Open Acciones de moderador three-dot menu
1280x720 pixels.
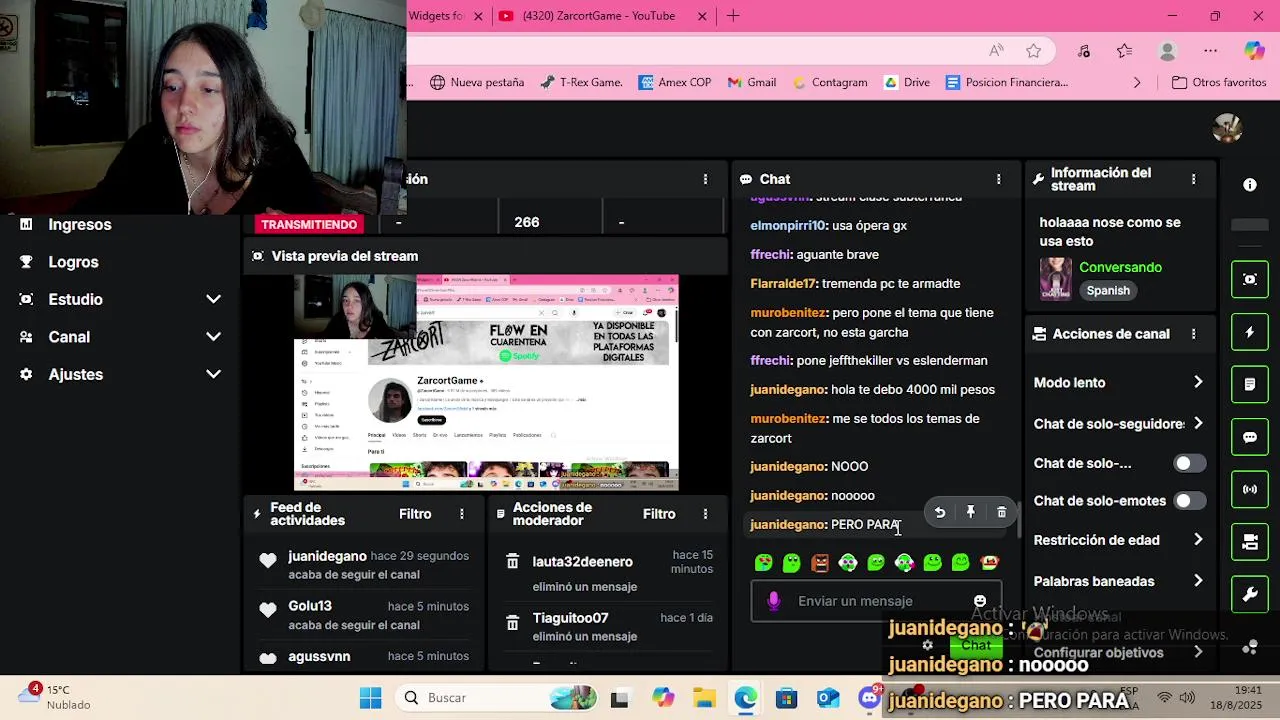(705, 514)
